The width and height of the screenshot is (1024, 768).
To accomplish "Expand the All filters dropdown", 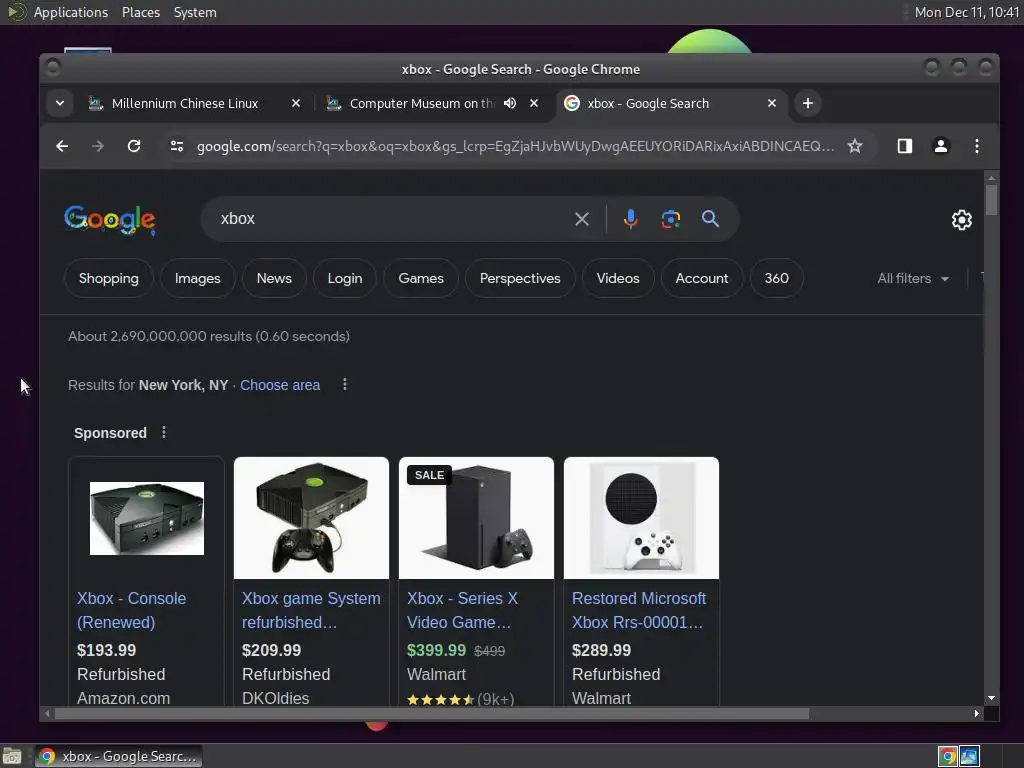I will 913,278.
